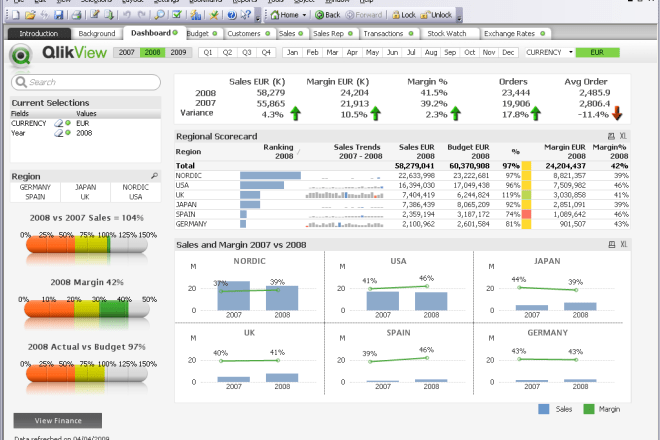The width and height of the screenshot is (660, 440).
Task: Select year 2009
Action: [178, 52]
